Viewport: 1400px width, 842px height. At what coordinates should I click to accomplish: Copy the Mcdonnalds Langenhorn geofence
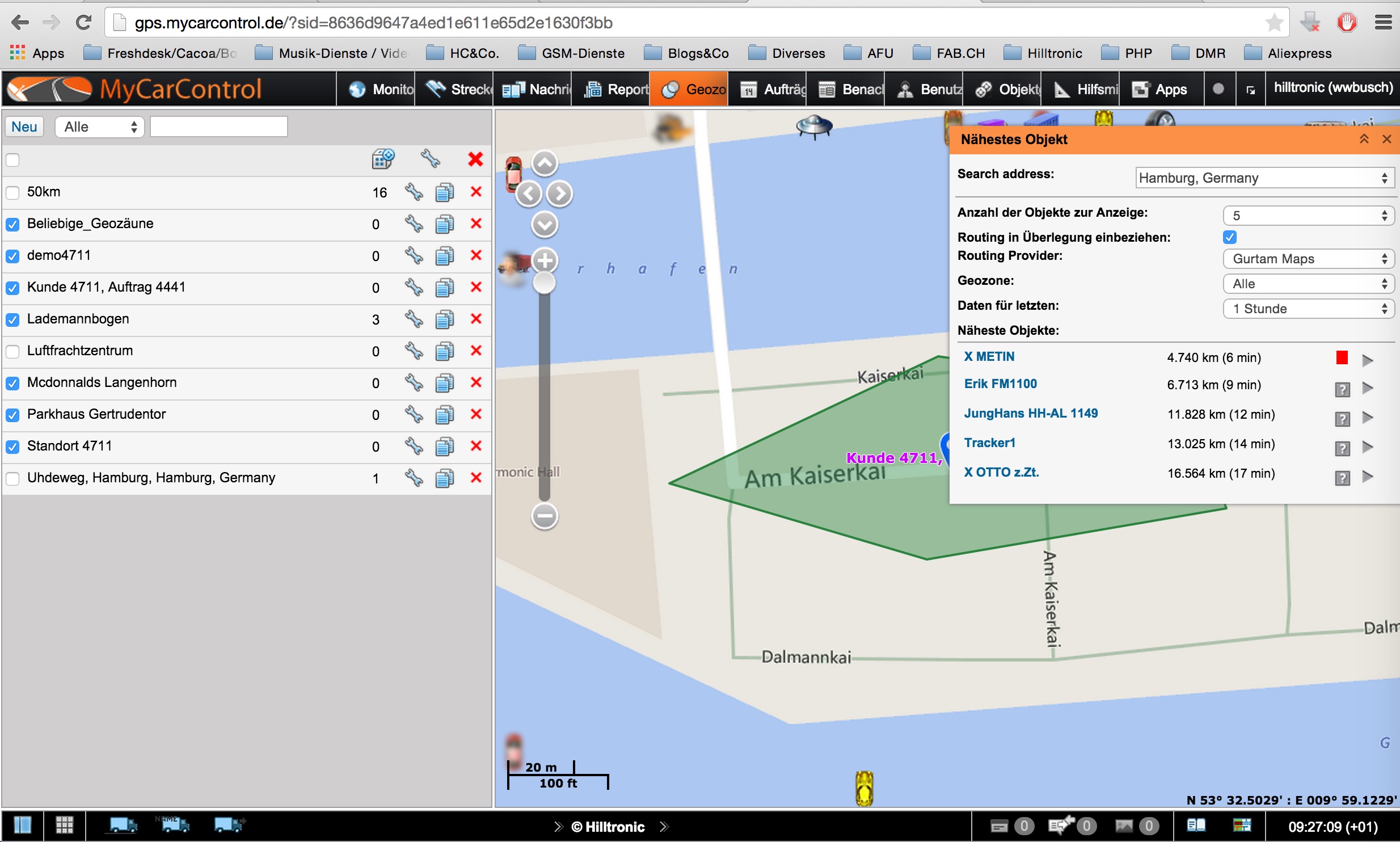pyautogui.click(x=445, y=383)
